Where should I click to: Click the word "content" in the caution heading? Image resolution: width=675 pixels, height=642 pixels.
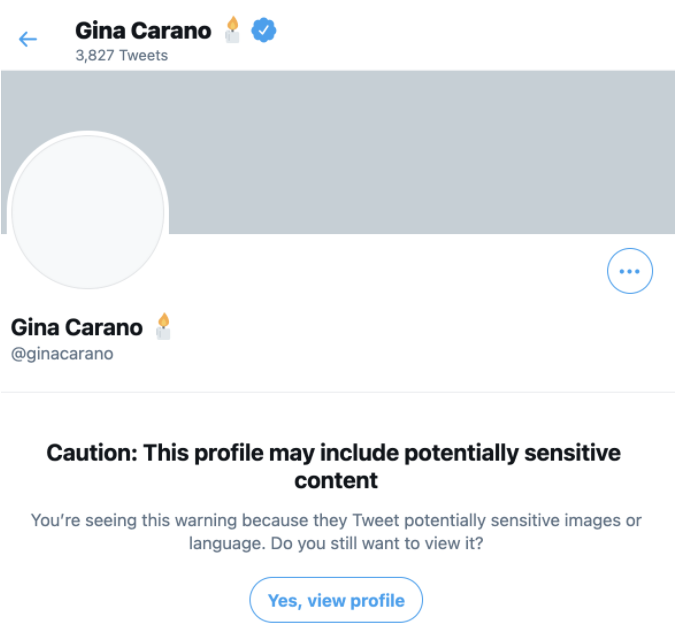point(336,481)
